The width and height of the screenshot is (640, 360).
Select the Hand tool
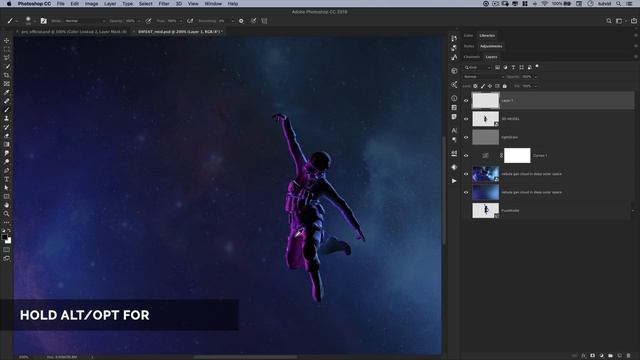click(x=7, y=205)
